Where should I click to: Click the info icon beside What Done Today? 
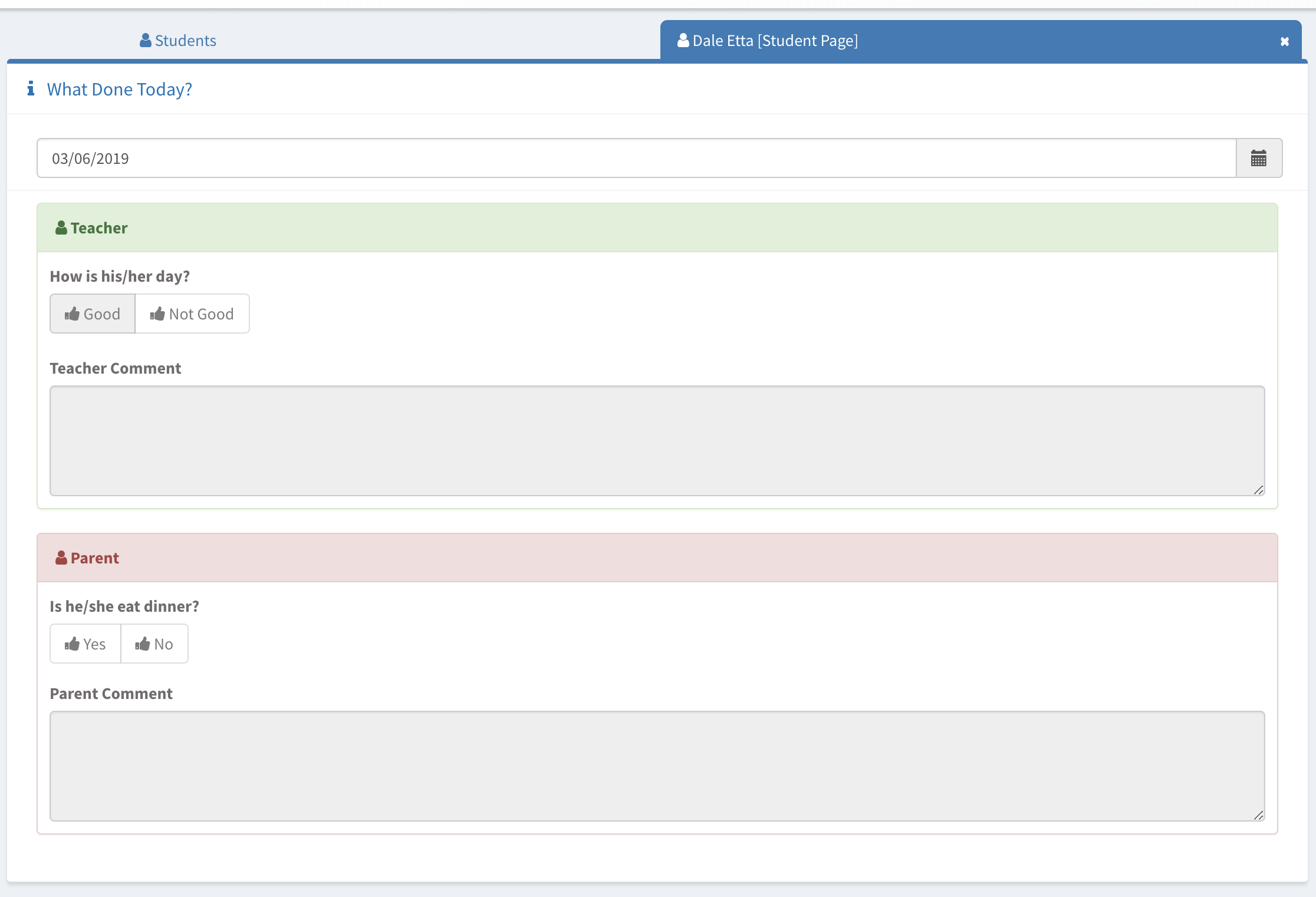(31, 88)
